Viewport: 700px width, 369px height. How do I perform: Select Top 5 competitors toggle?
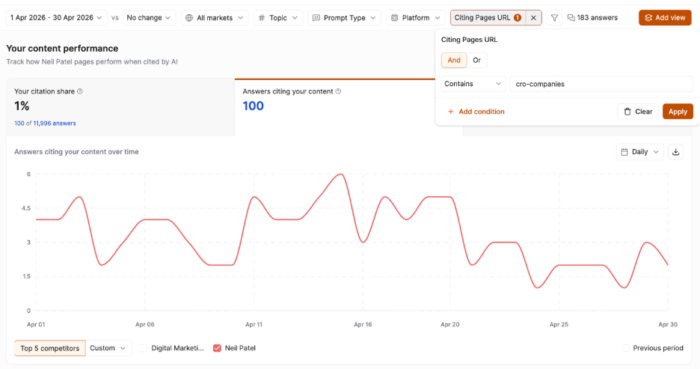[x=50, y=348]
